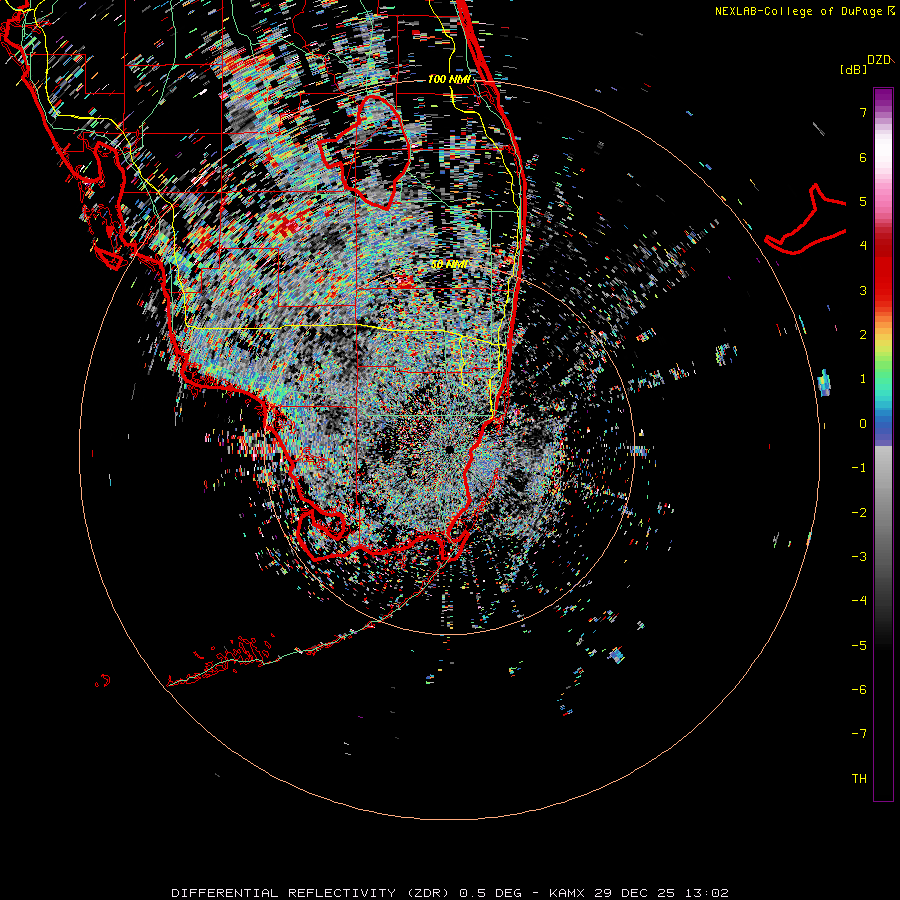Image resolution: width=900 pixels, height=900 pixels.
Task: Click the KAMX radar site black dot
Action: coord(449,449)
